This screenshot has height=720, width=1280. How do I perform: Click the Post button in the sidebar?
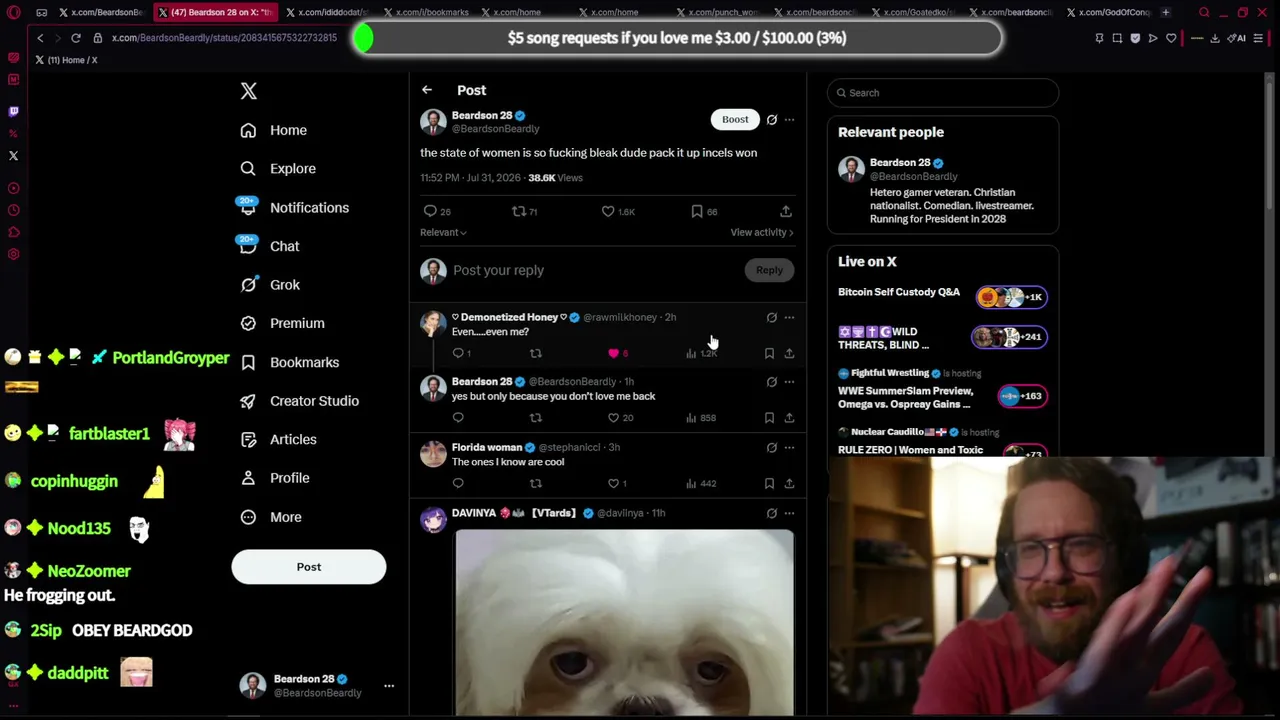pos(309,567)
